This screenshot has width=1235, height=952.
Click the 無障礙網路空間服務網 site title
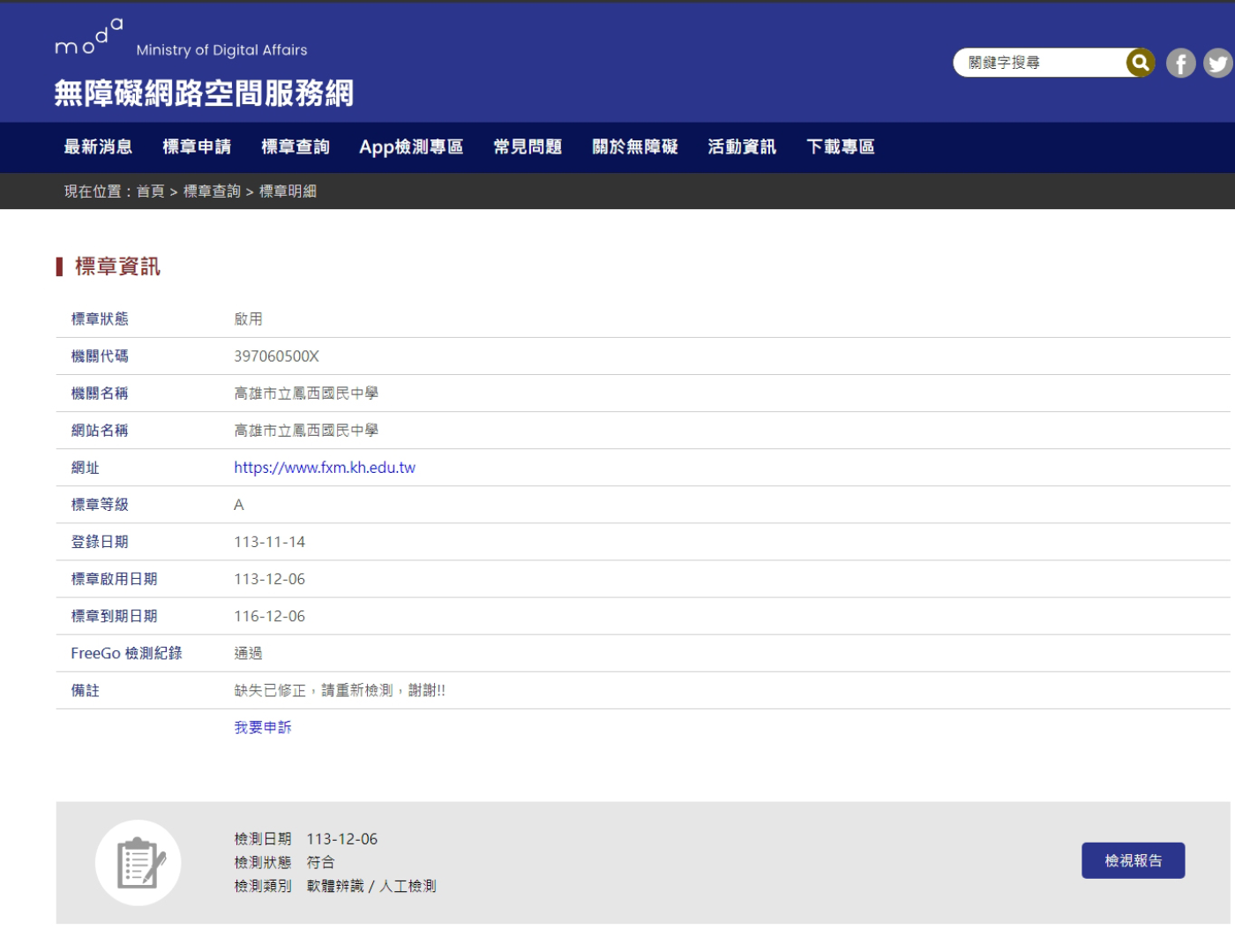click(x=204, y=94)
